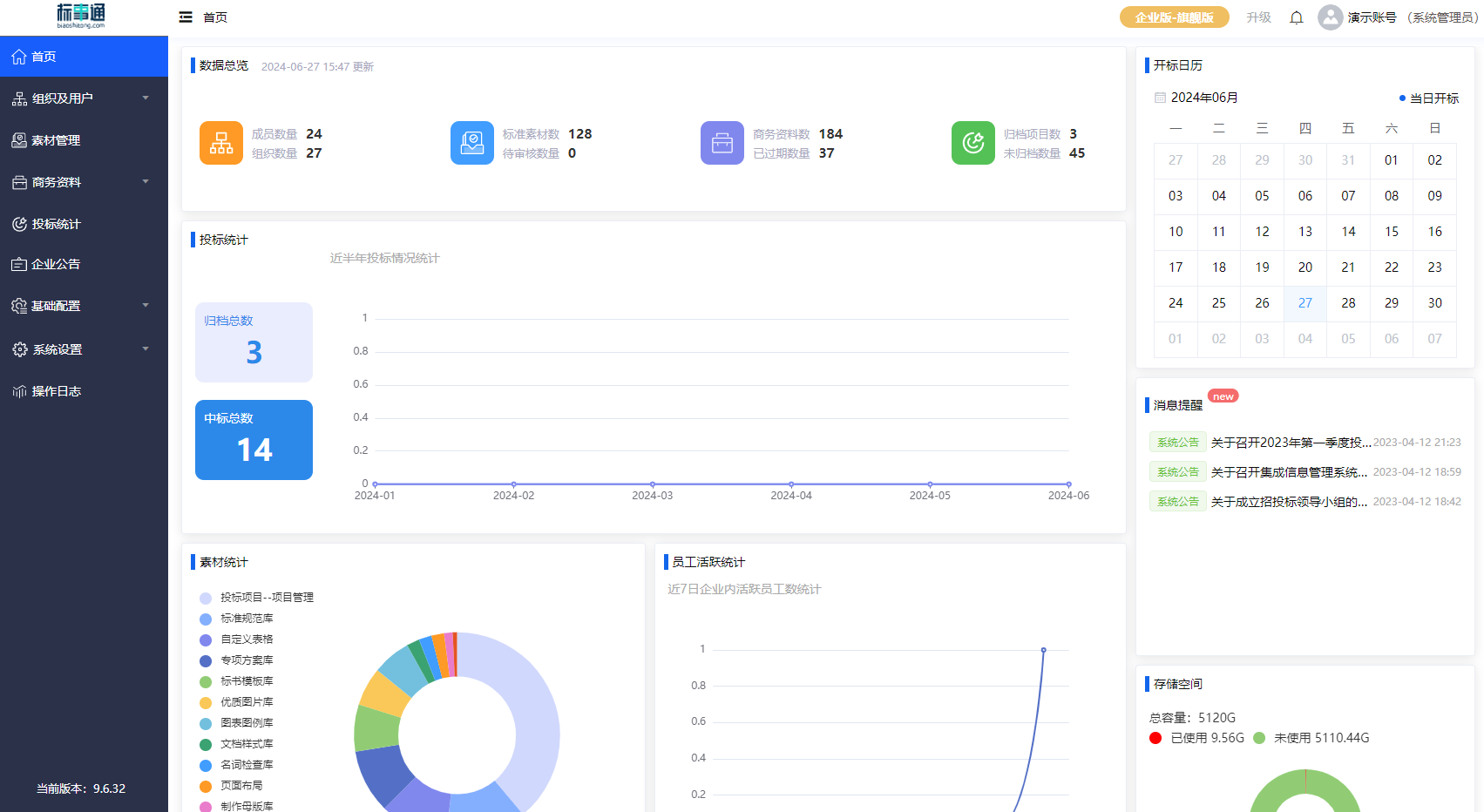Toggle the 图表图例库 legend entry
Viewport: 1484px width, 812px height.
(236, 723)
